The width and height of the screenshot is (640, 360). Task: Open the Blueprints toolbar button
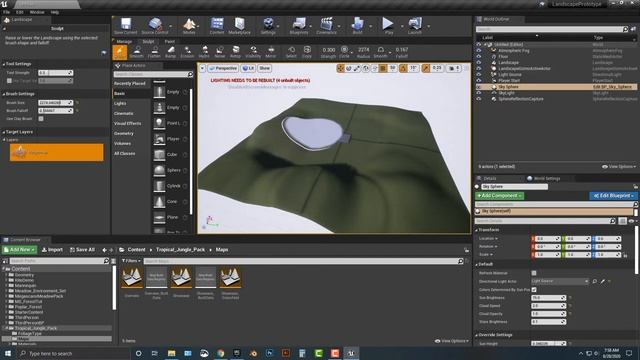[299, 26]
